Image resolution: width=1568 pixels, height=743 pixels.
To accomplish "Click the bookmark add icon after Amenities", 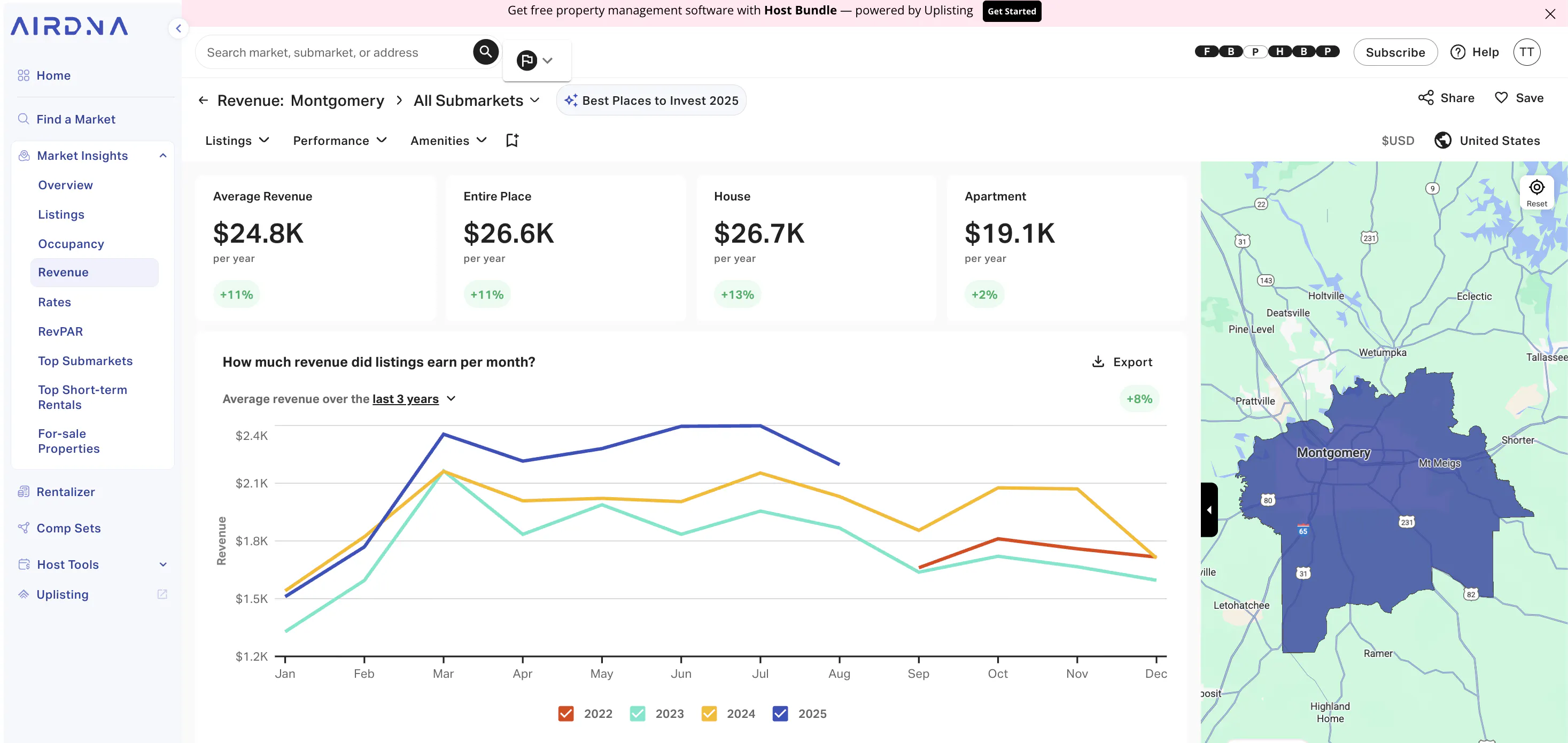I will coord(512,141).
